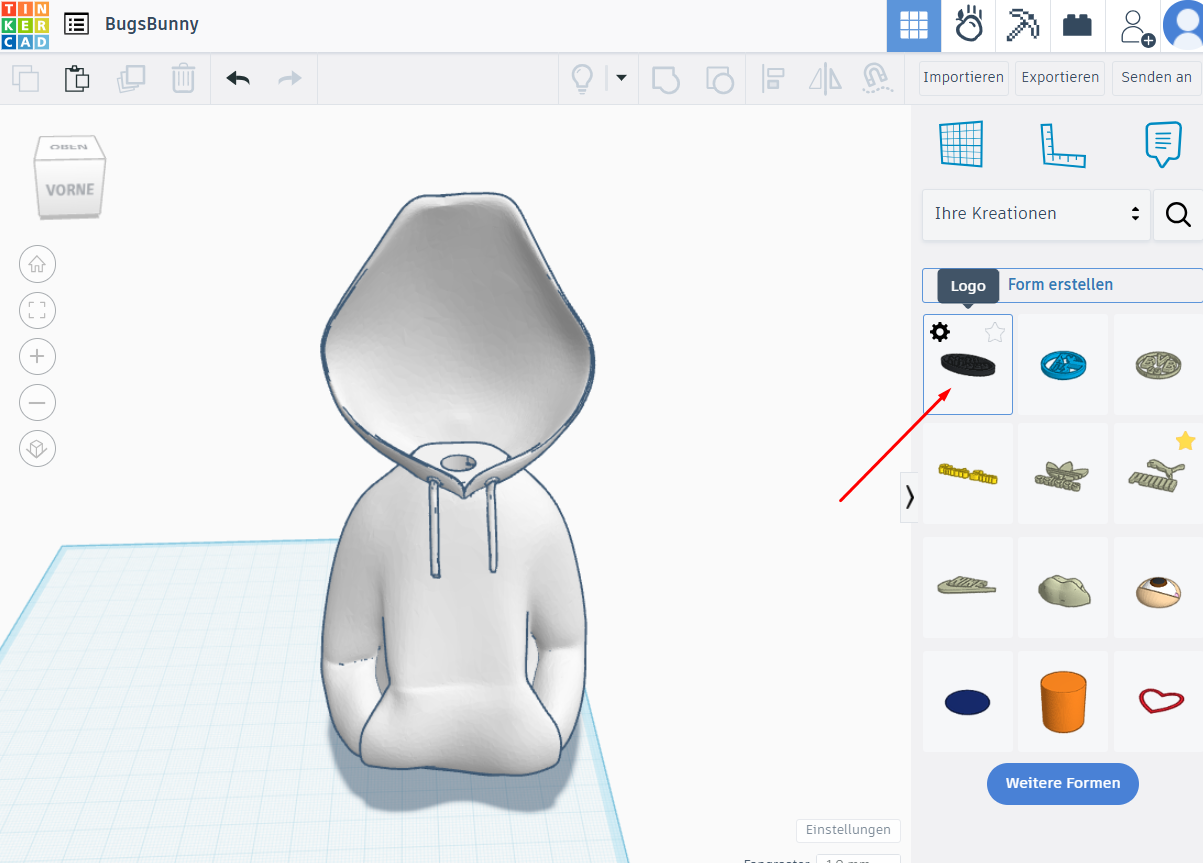Click the Weitere Formen button
Image resolution: width=1203 pixels, height=863 pixels.
pyautogui.click(x=1062, y=783)
